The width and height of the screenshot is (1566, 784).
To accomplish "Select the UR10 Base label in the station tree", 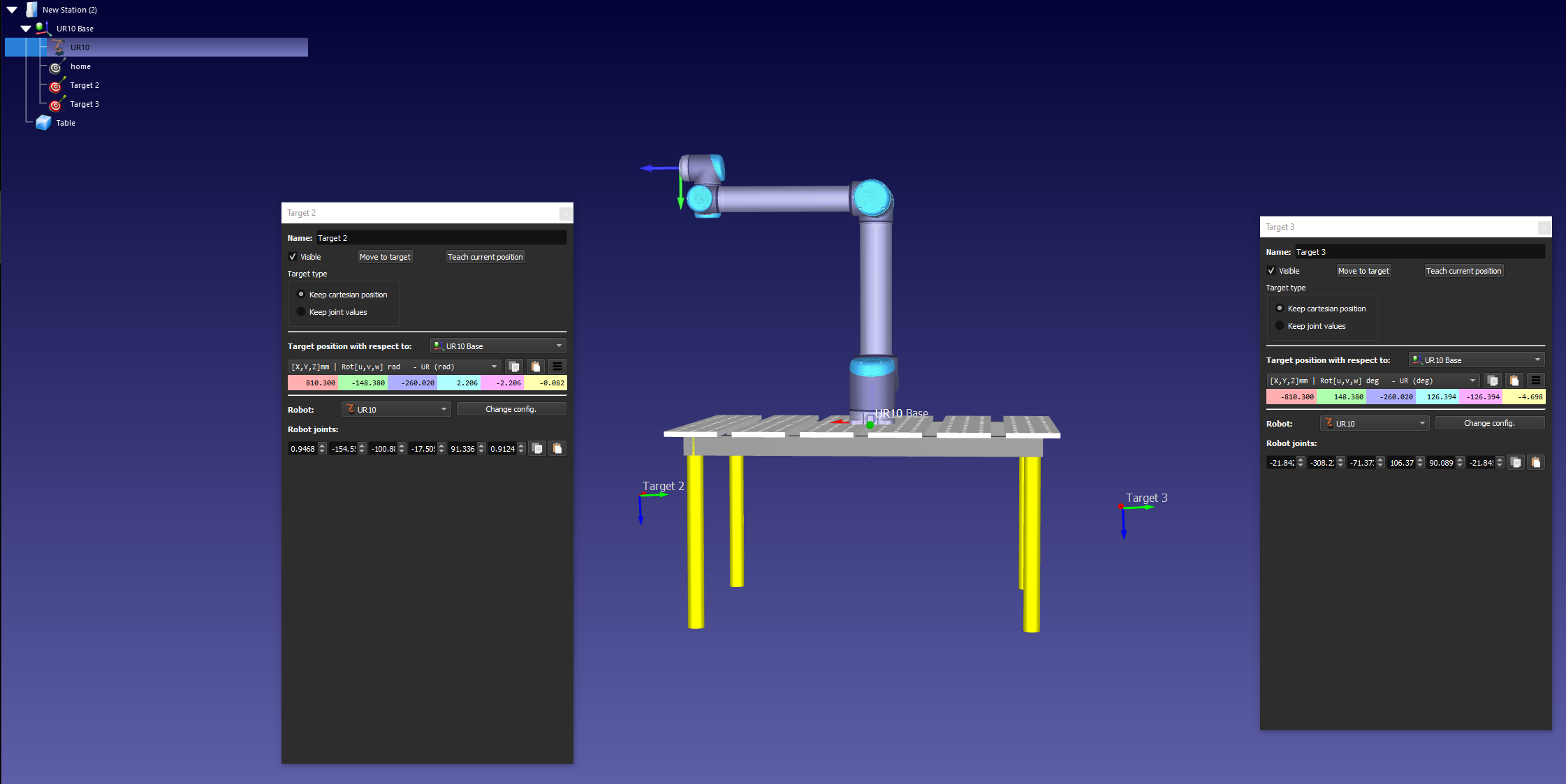I will pyautogui.click(x=75, y=29).
